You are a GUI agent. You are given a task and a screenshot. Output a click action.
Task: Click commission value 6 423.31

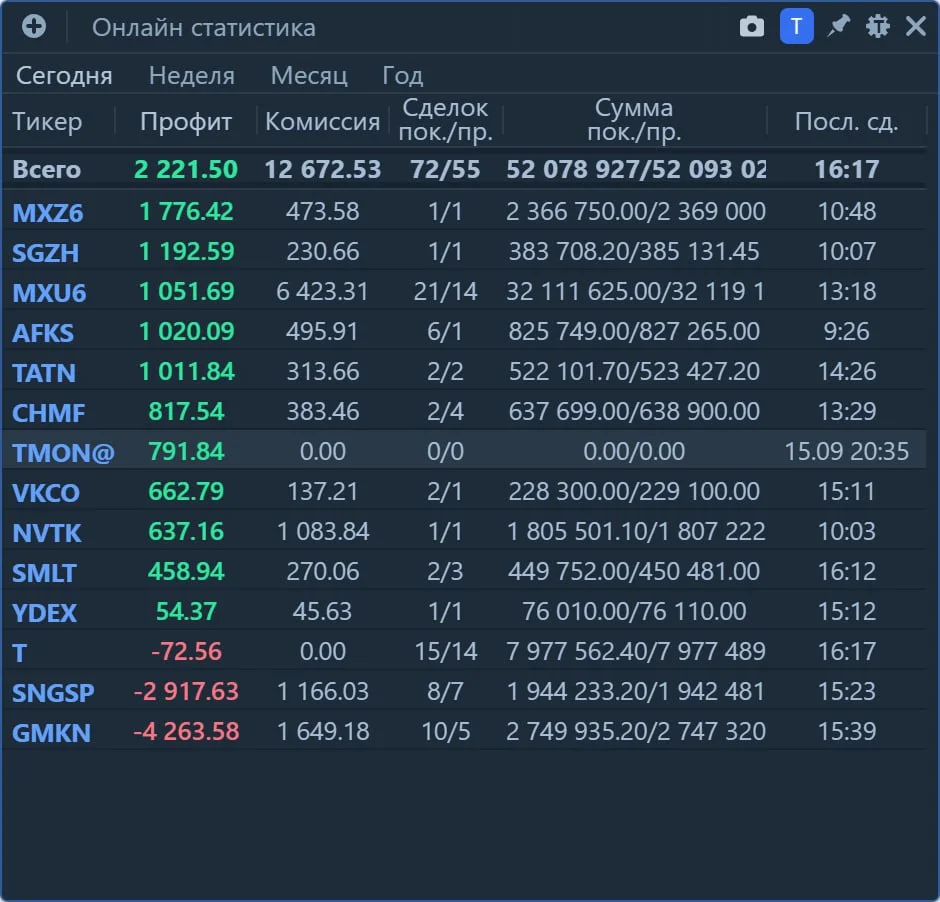[323, 291]
